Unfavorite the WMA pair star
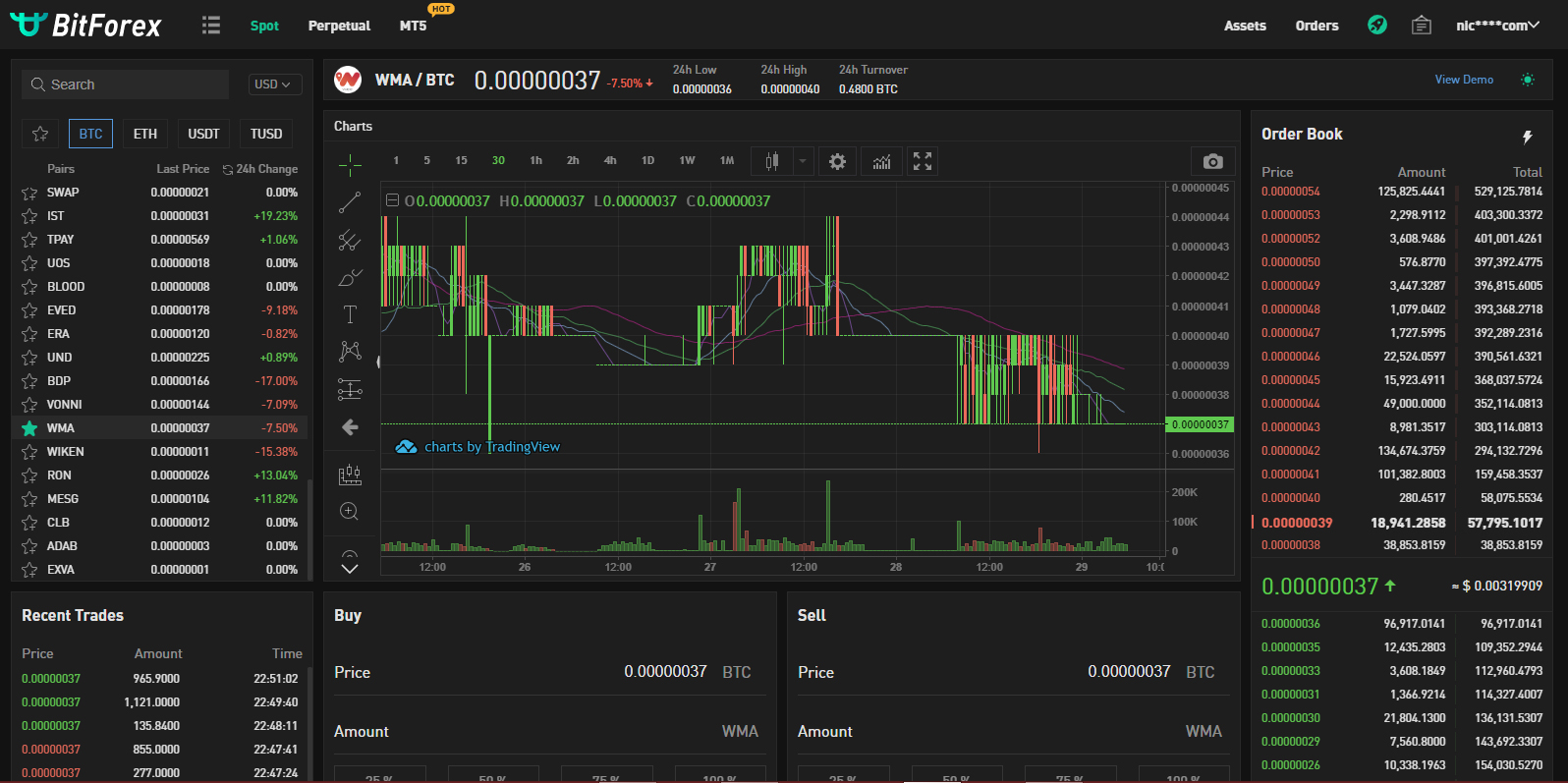The width and height of the screenshot is (1568, 783). 29,428
